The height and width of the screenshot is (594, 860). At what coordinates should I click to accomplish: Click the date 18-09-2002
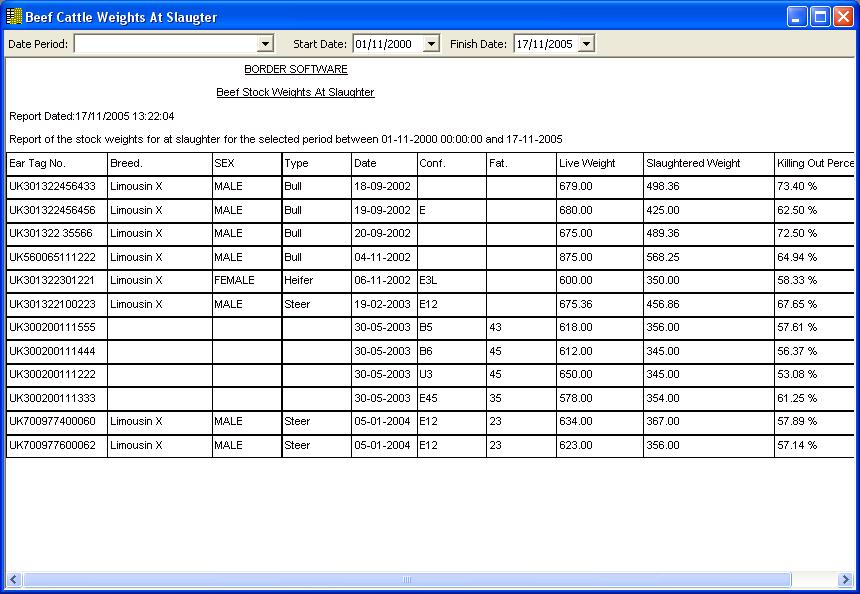coord(382,186)
